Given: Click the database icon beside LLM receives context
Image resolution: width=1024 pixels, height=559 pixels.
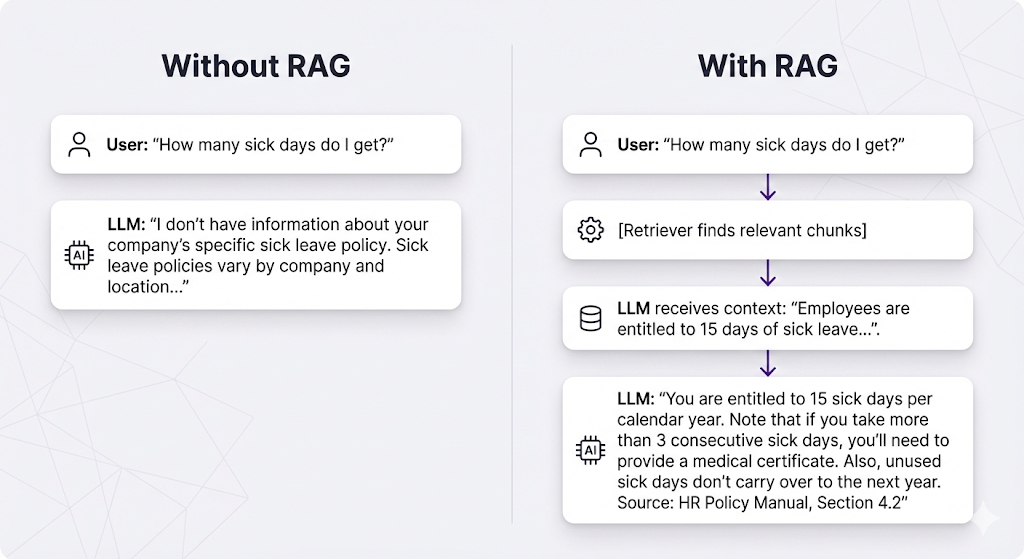Looking at the screenshot, I should (591, 319).
